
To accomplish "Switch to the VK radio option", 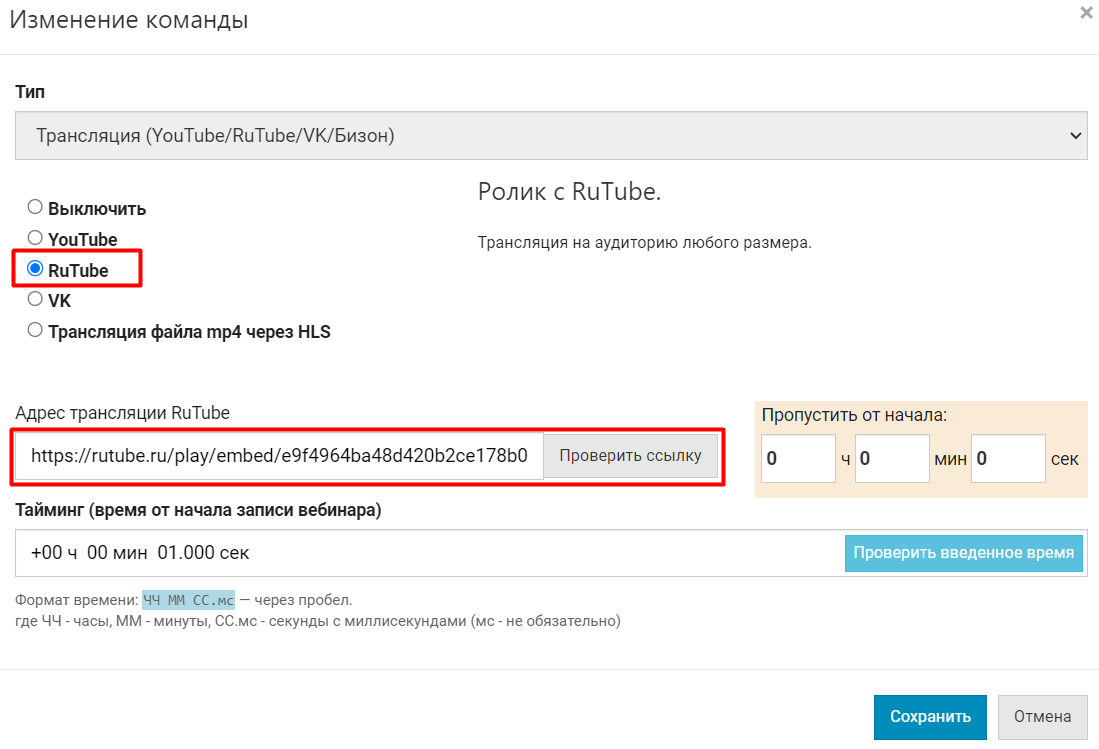I will [x=35, y=299].
